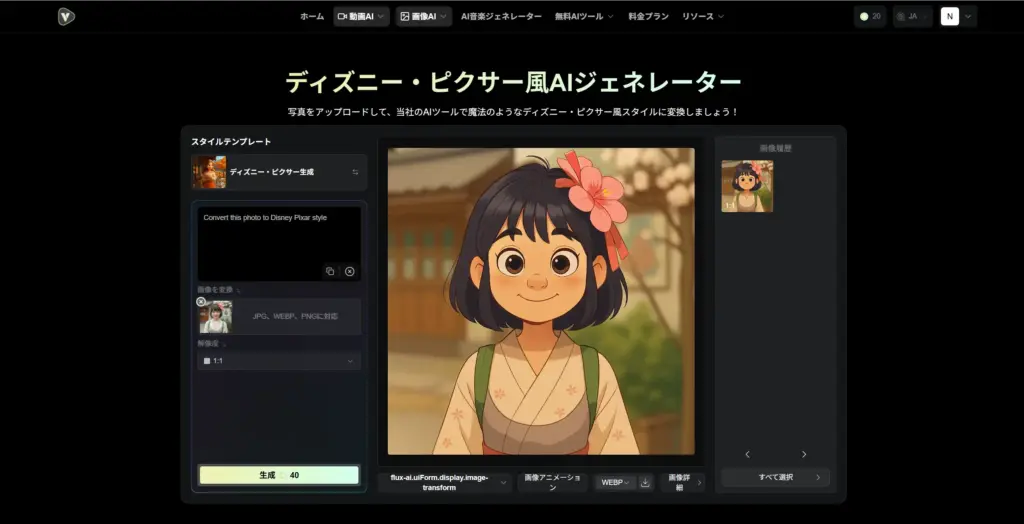The height and width of the screenshot is (524, 1024).
Task: Click the すべて選択 button
Action: pyautogui.click(x=775, y=477)
